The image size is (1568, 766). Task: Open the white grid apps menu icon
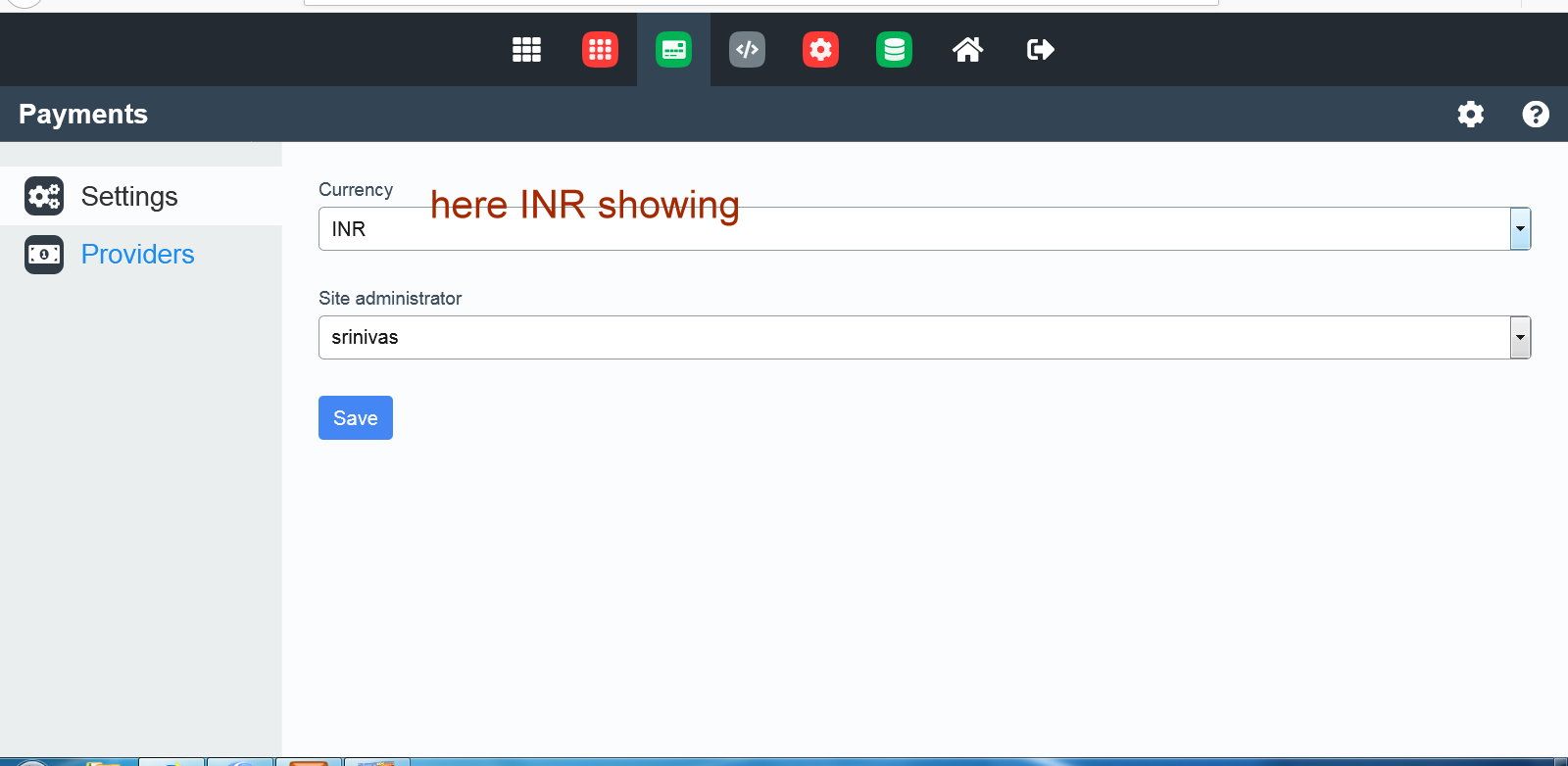[526, 50]
